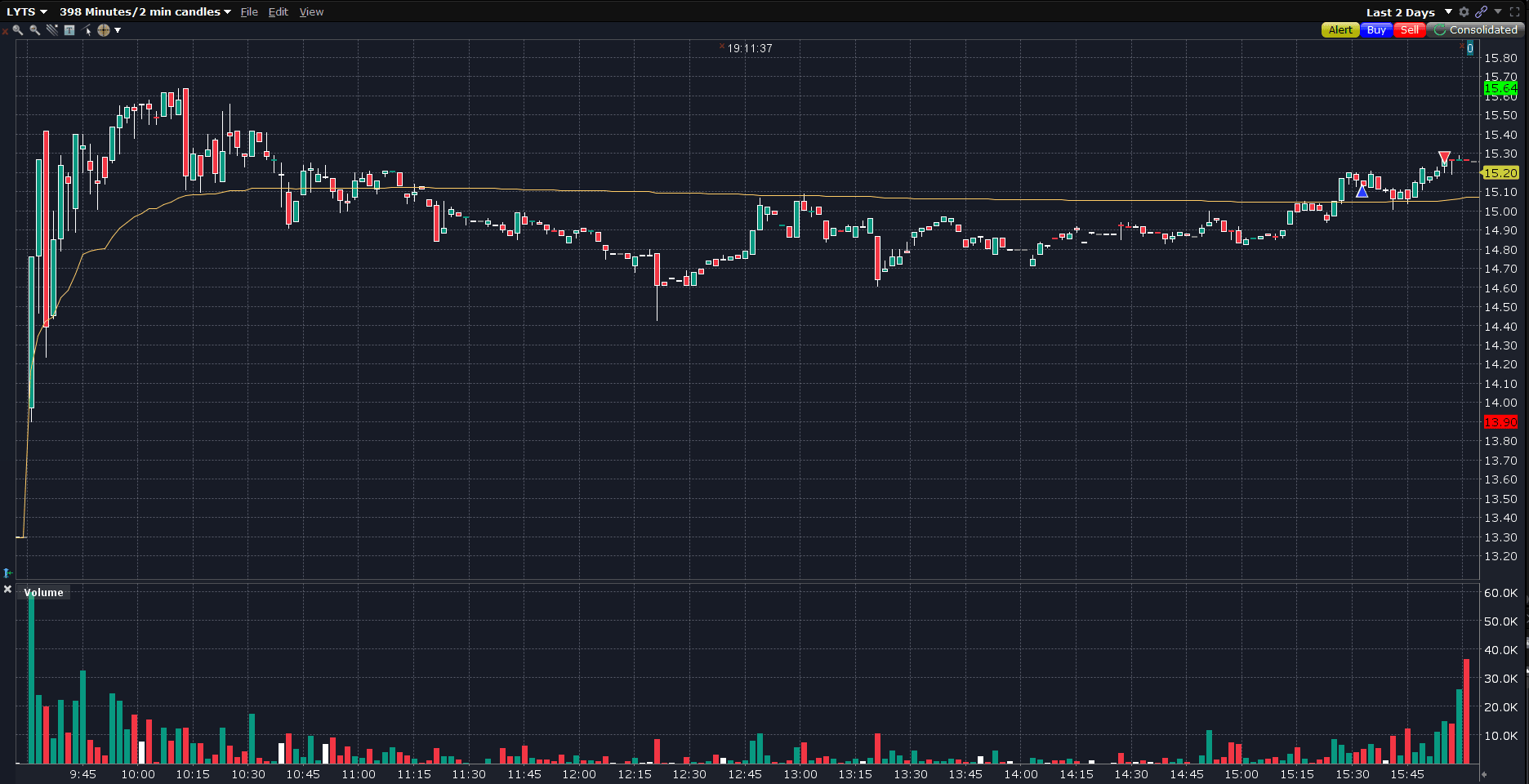This screenshot has width=1529, height=784.
Task: Select the text annotation tool
Action: 69,30
